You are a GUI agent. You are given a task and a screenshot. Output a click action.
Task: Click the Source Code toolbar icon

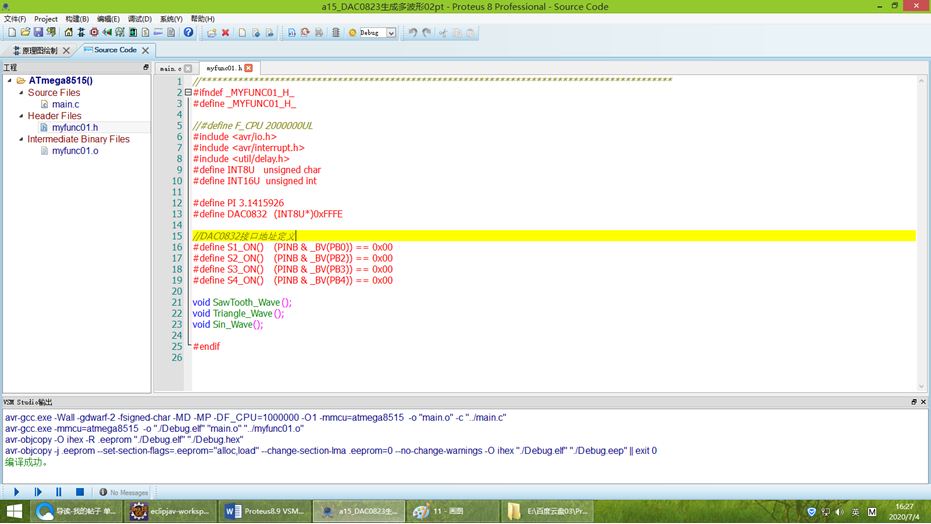(158, 33)
